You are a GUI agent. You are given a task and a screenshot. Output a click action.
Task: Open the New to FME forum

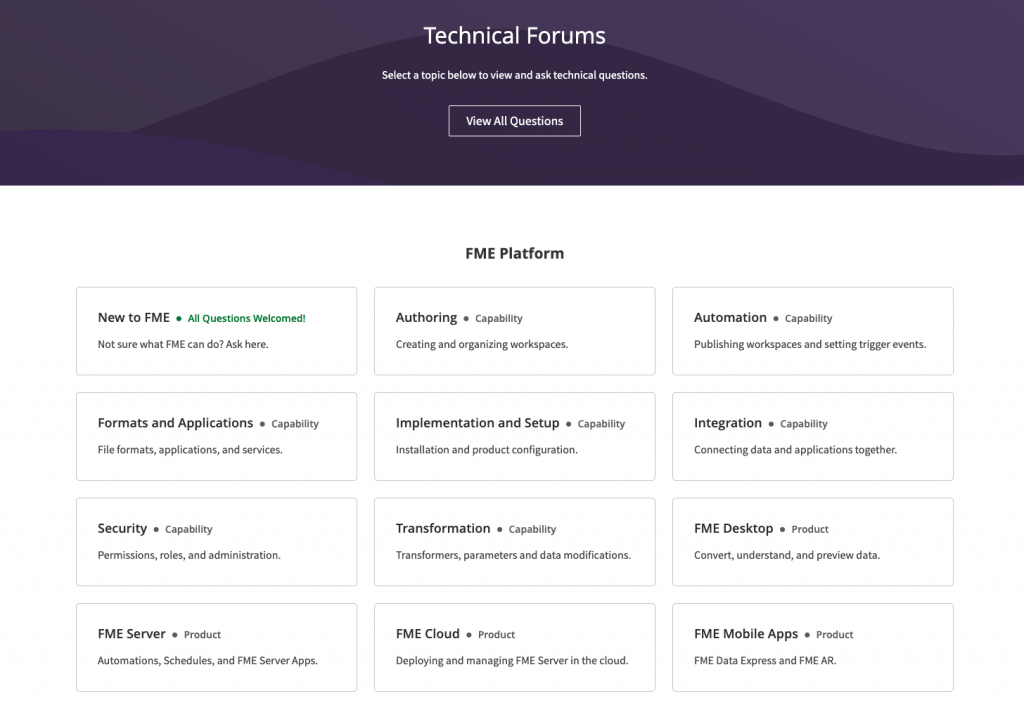[133, 317]
